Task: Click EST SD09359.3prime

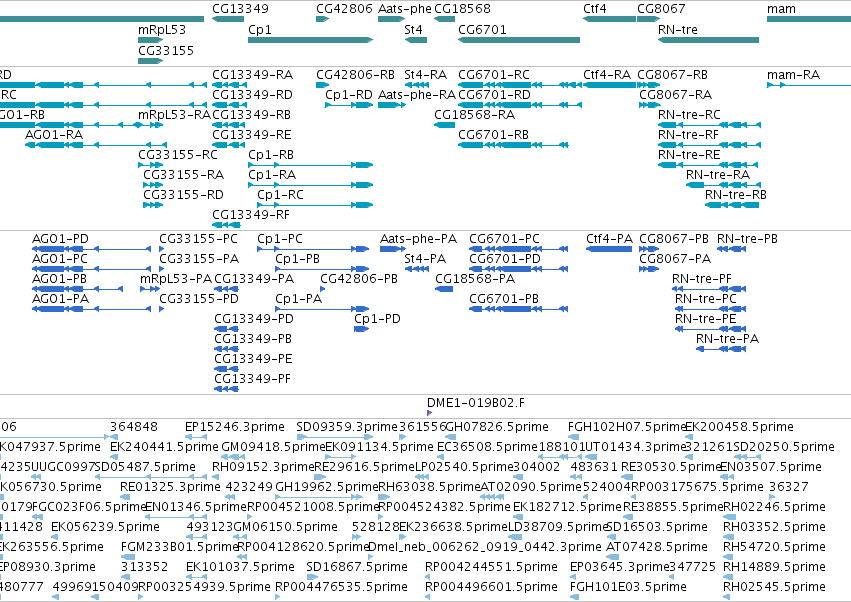Action: pyautogui.click(x=347, y=427)
